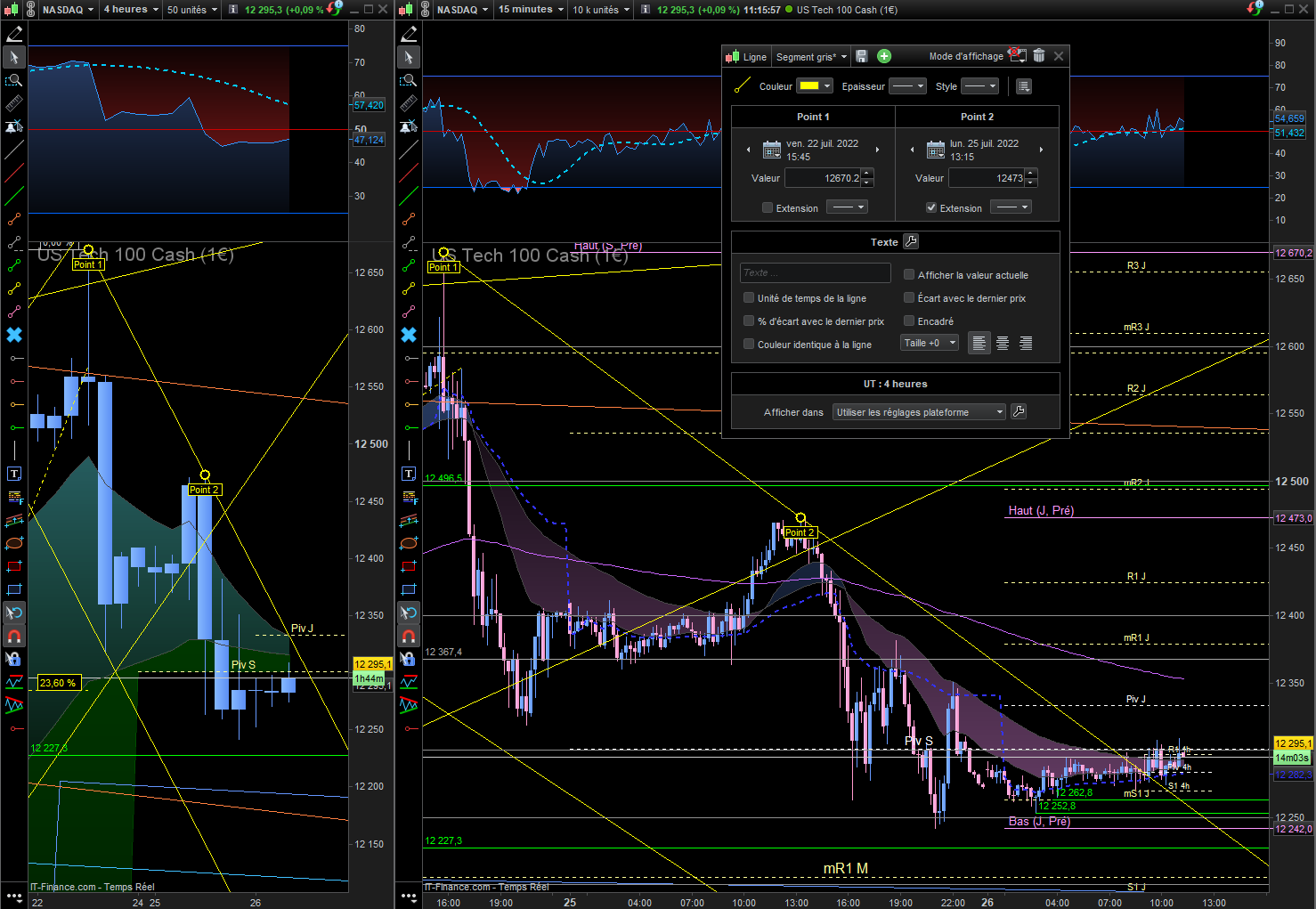Go to previous date for Point 1

point(749,150)
